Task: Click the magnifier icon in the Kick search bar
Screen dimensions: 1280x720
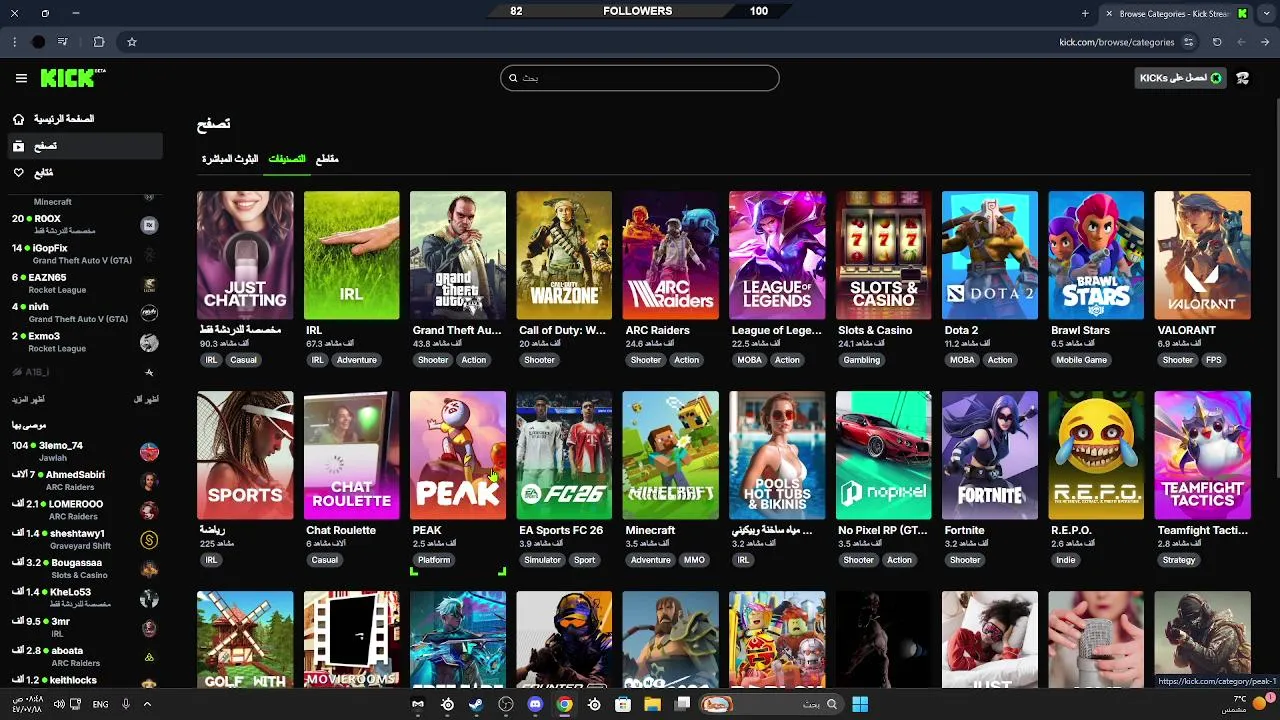Action: 514,78
